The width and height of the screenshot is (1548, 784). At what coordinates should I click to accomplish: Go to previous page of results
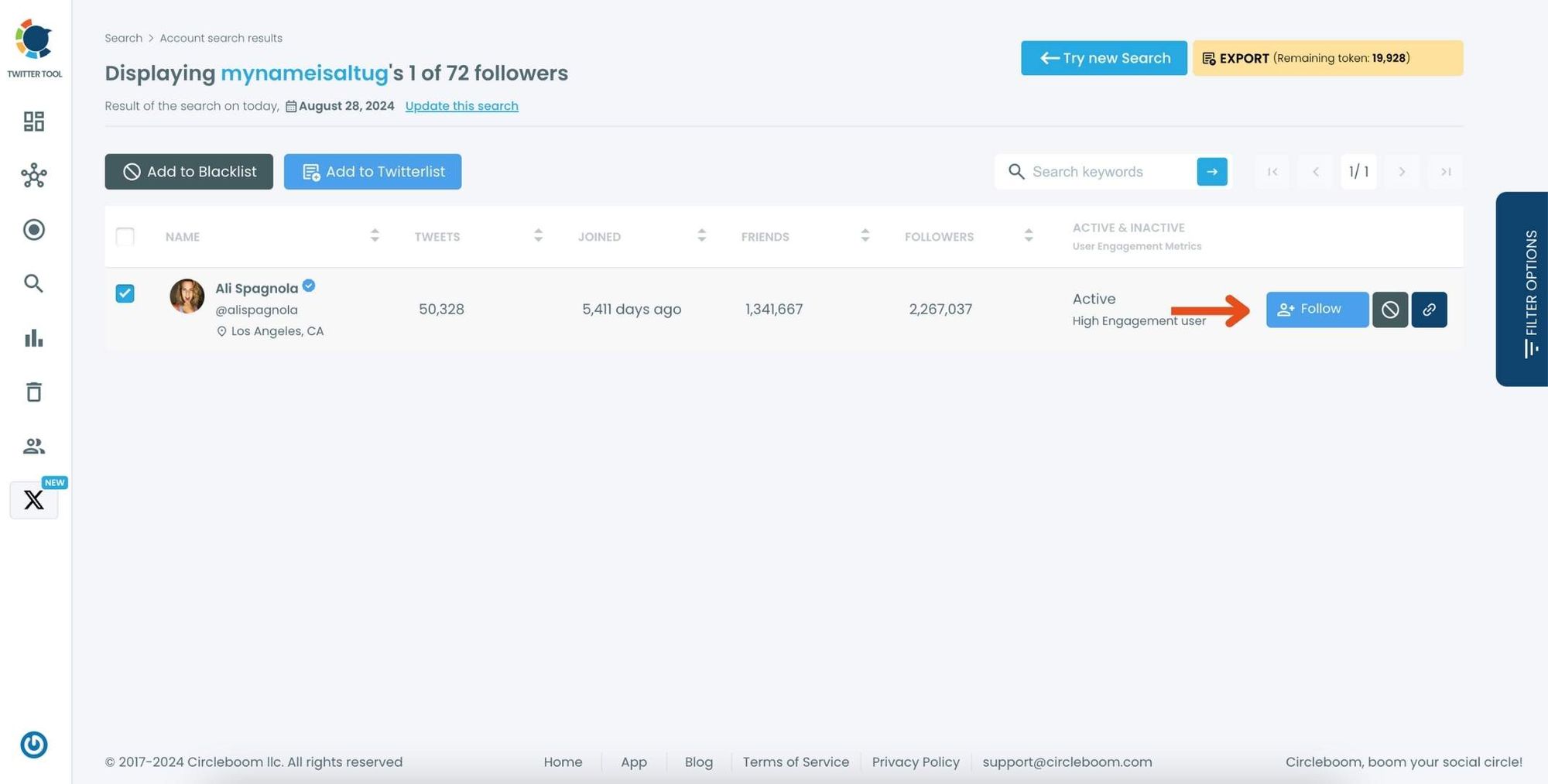[1316, 172]
